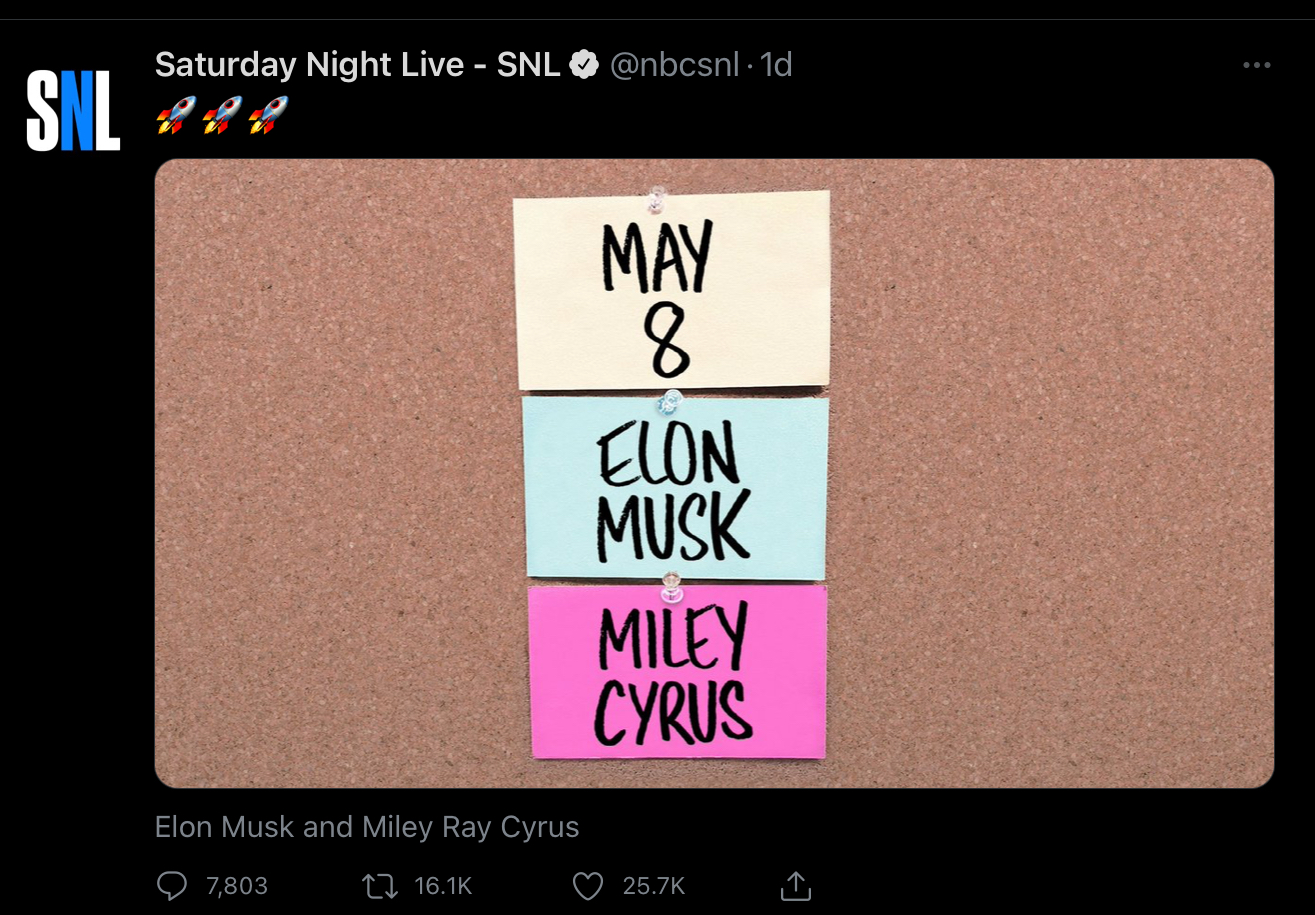The height and width of the screenshot is (915, 1315).
Task: Retweet using the arrows icon
Action: tap(380, 886)
